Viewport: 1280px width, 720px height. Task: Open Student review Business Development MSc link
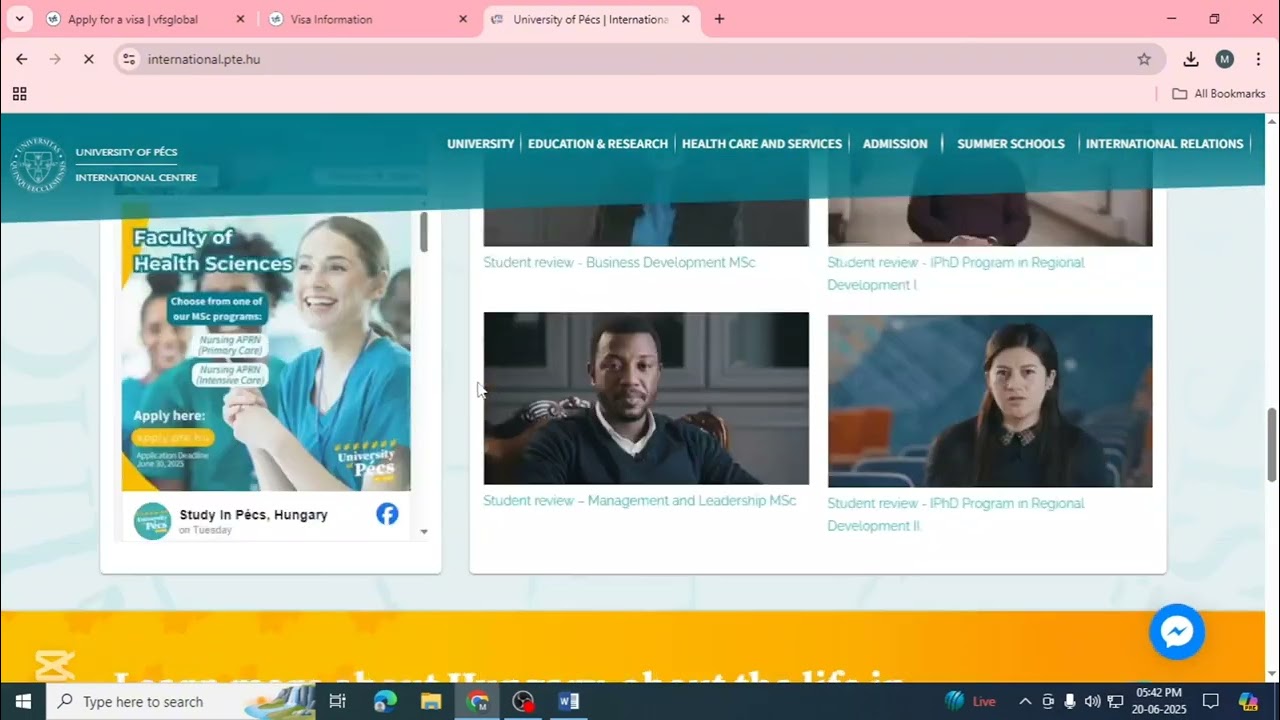point(619,263)
